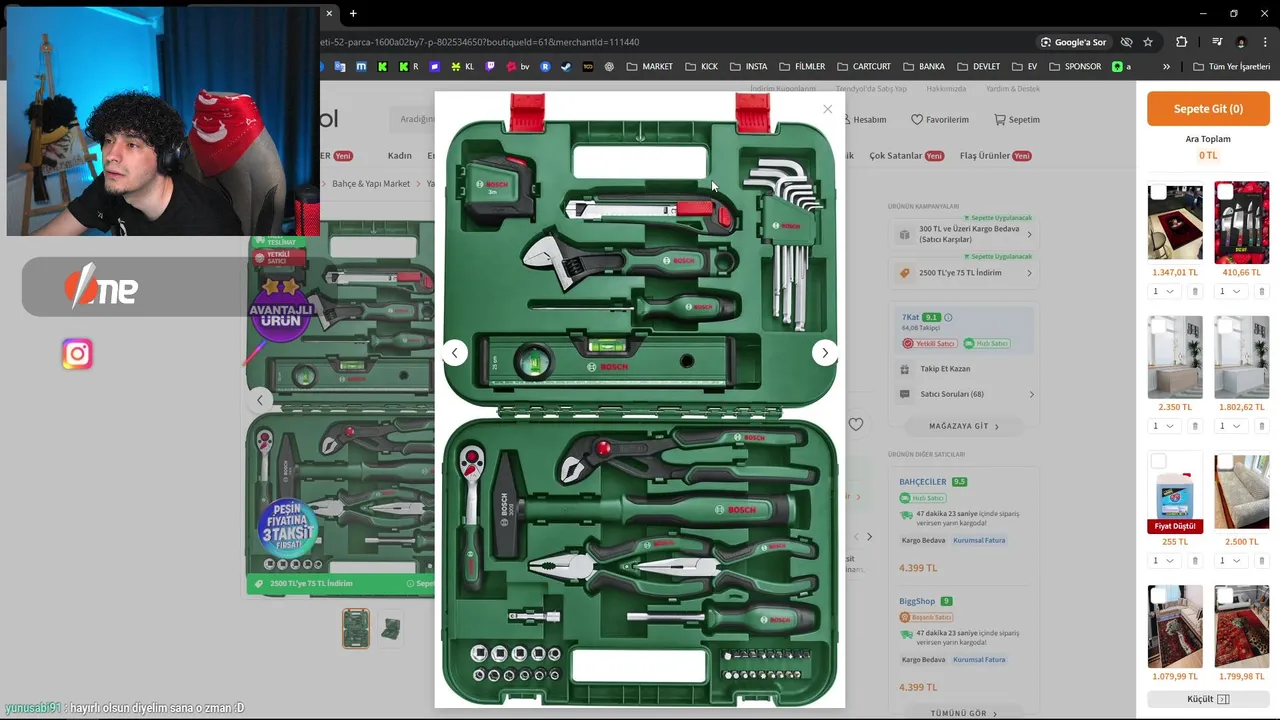Image resolution: width=1280 pixels, height=720 pixels.
Task: Go to cart with Sepete Git button
Action: click(x=1208, y=109)
